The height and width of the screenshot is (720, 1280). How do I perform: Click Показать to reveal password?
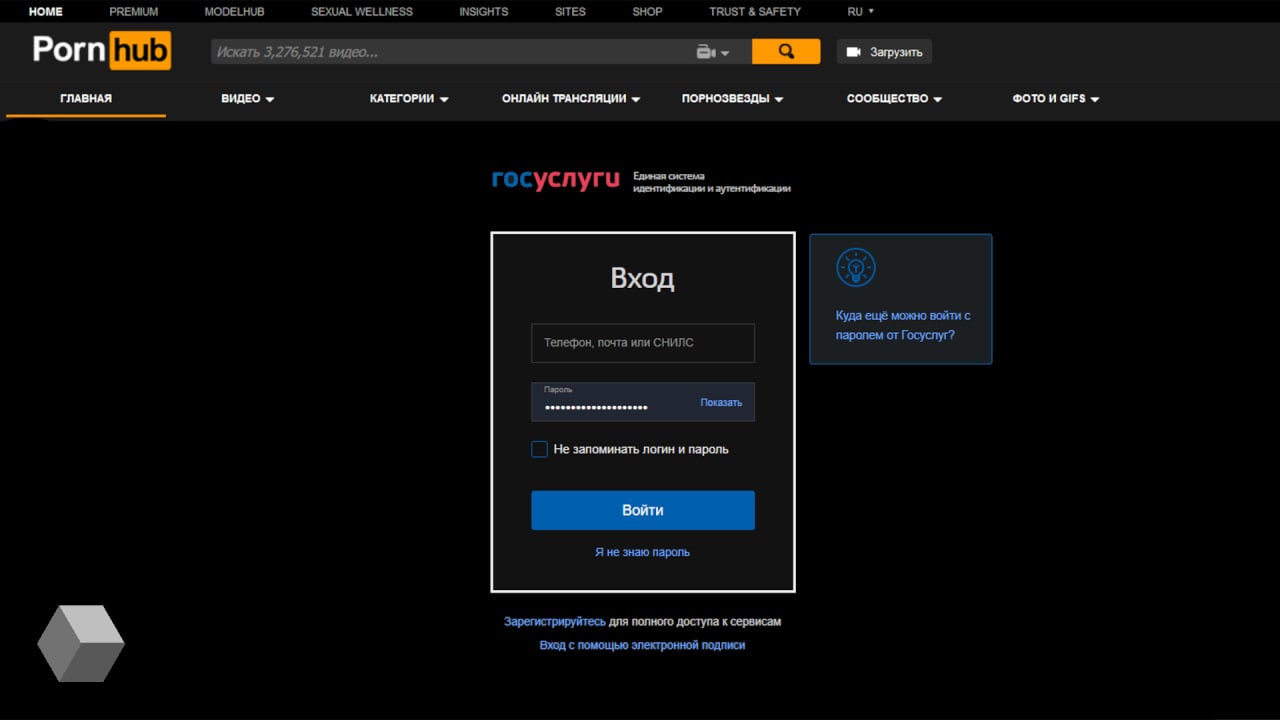coord(721,402)
